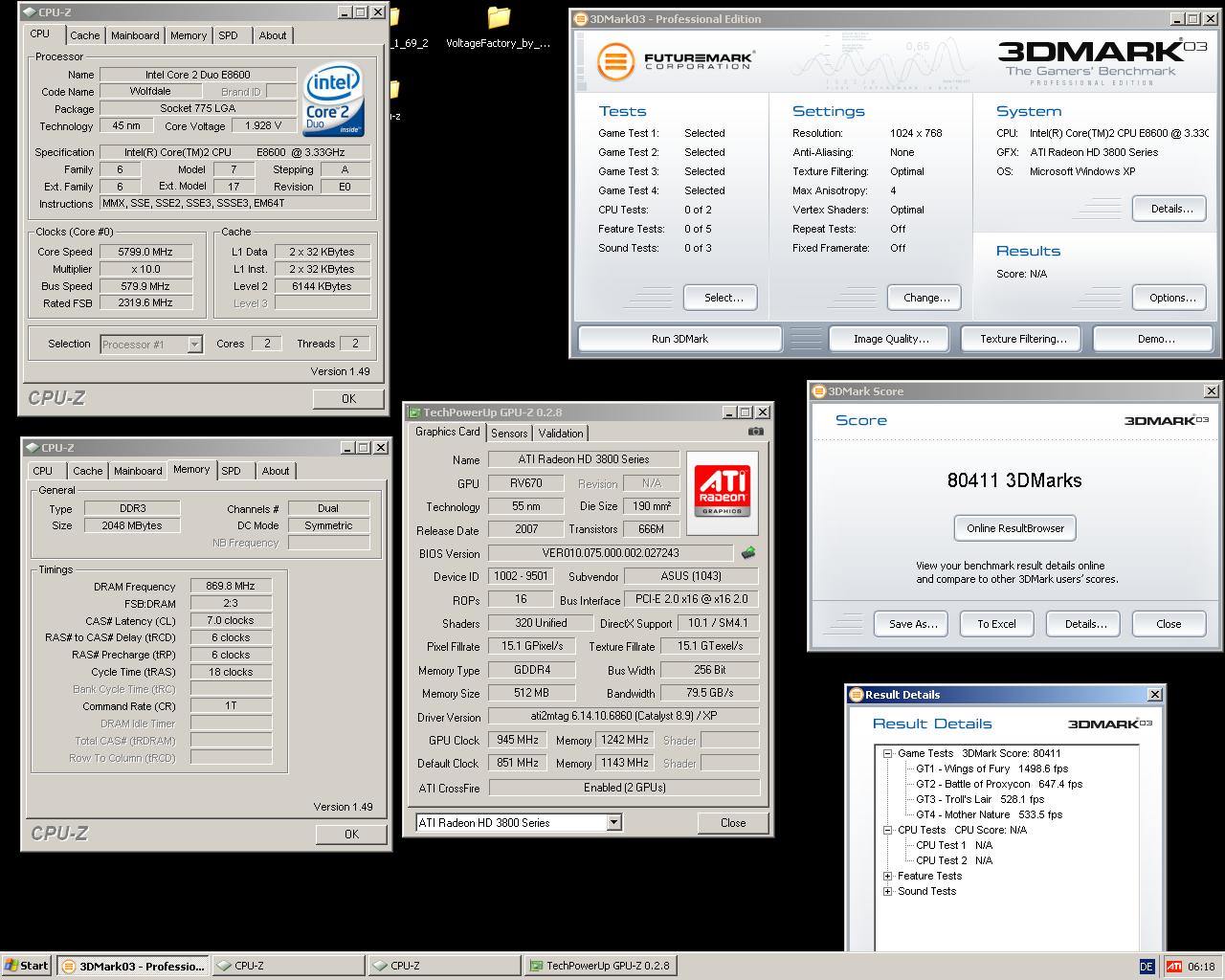The width and height of the screenshot is (1225, 980).
Task: Click Details... in 3DMark Score window
Action: [x=1085, y=624]
